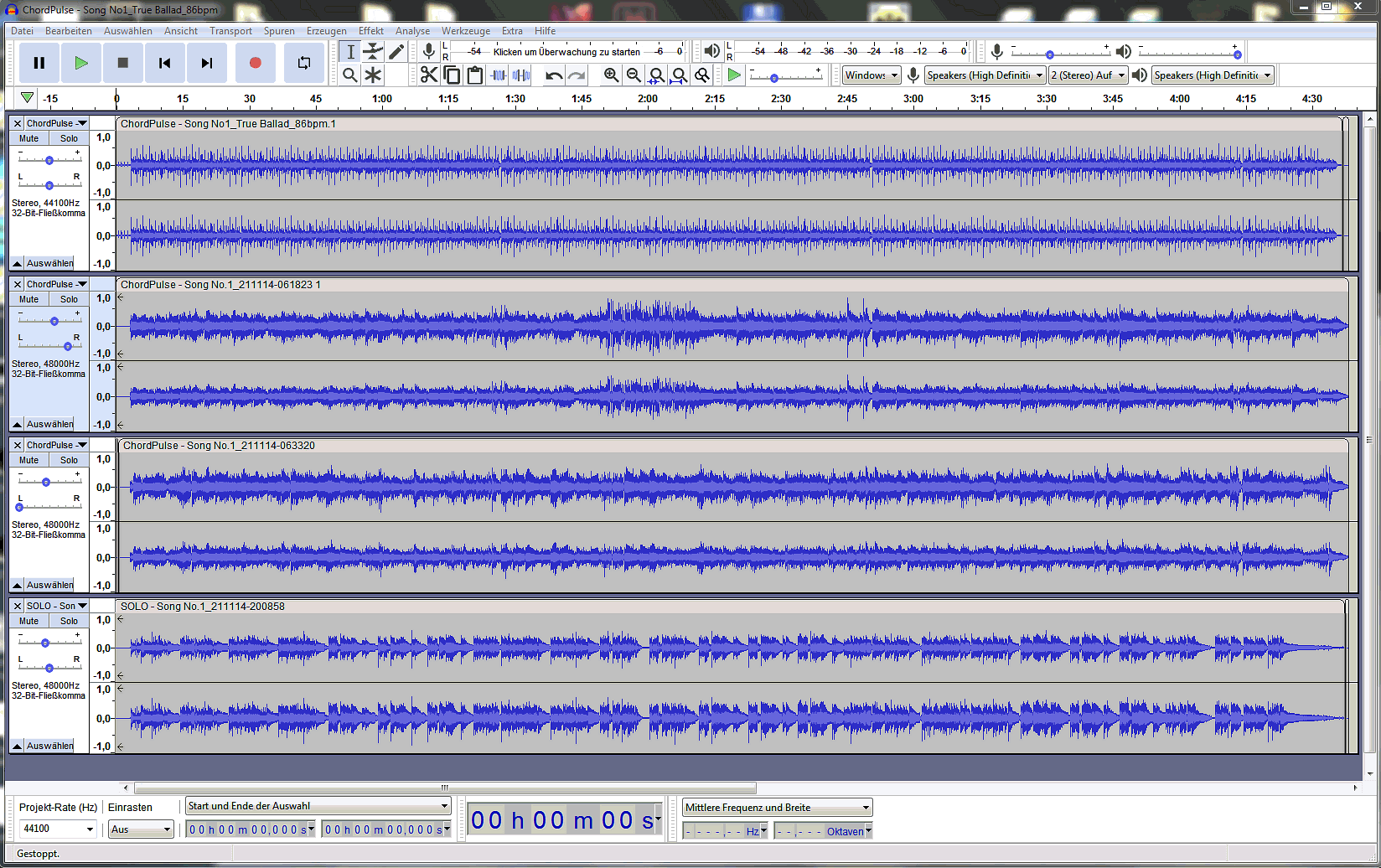Skip to start of project
Viewport: 1381px width, 868px height.
pyautogui.click(x=165, y=63)
